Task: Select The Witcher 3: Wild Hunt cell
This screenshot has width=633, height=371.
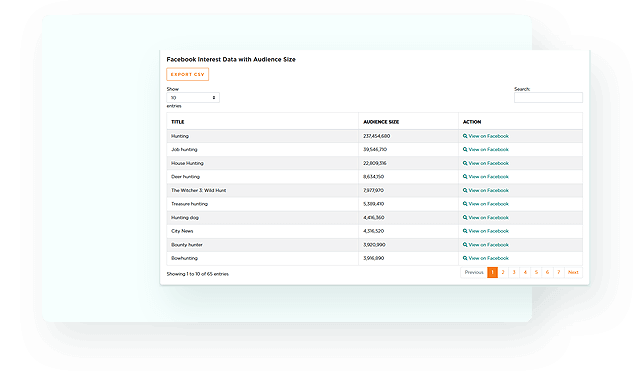Action: point(262,190)
